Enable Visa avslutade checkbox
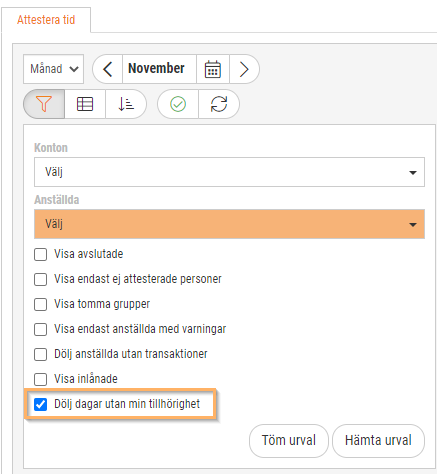The height and width of the screenshot is (474, 437). point(41,254)
